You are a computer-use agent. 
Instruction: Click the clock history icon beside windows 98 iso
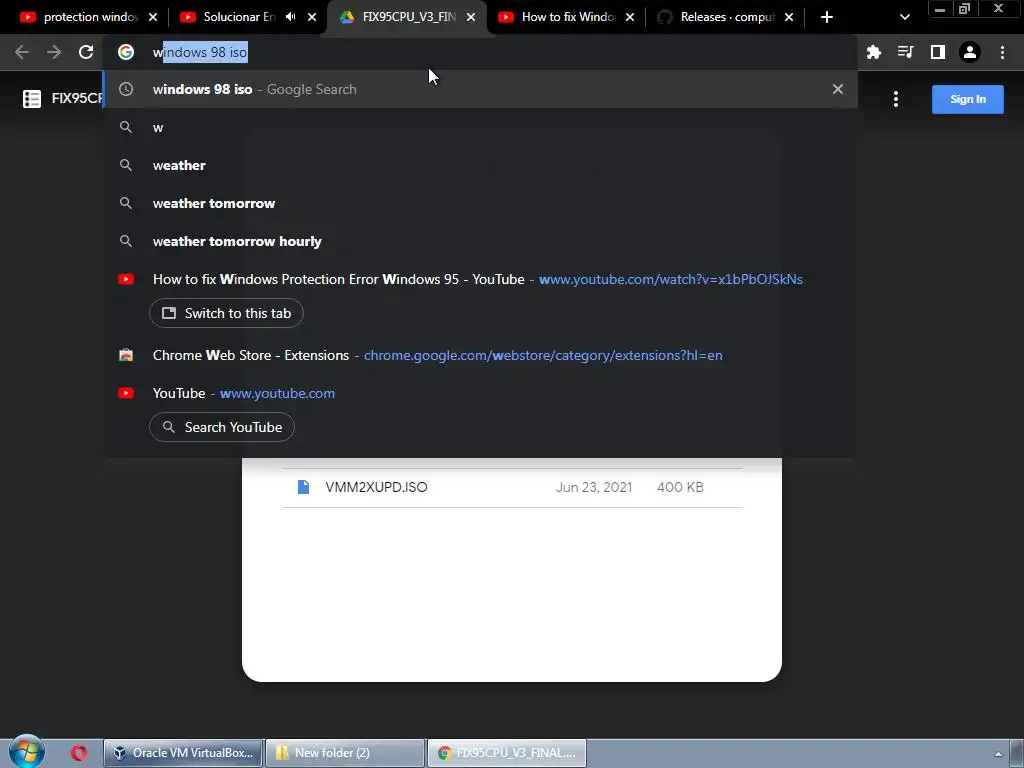126,89
